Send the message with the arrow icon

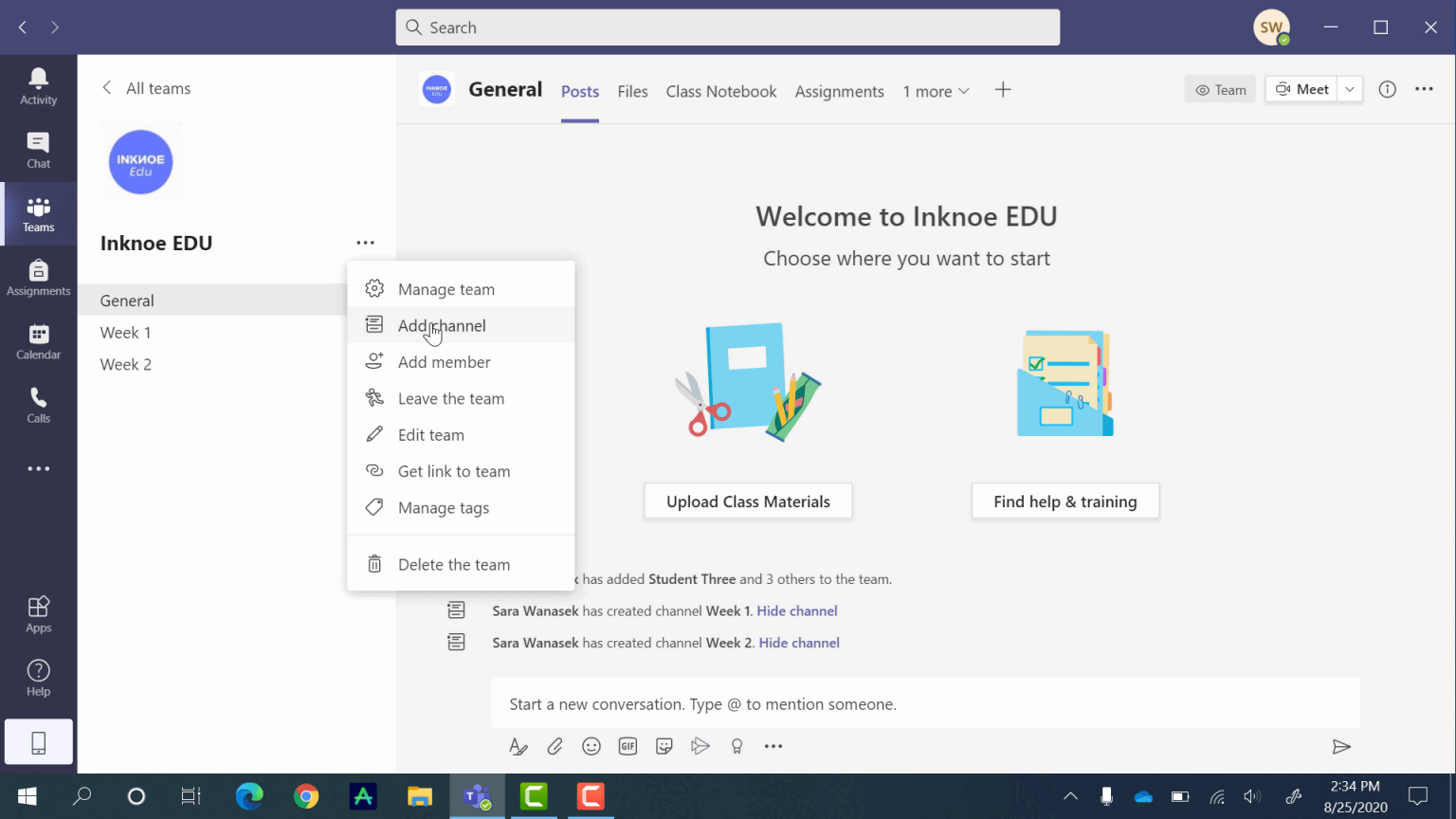1341,747
